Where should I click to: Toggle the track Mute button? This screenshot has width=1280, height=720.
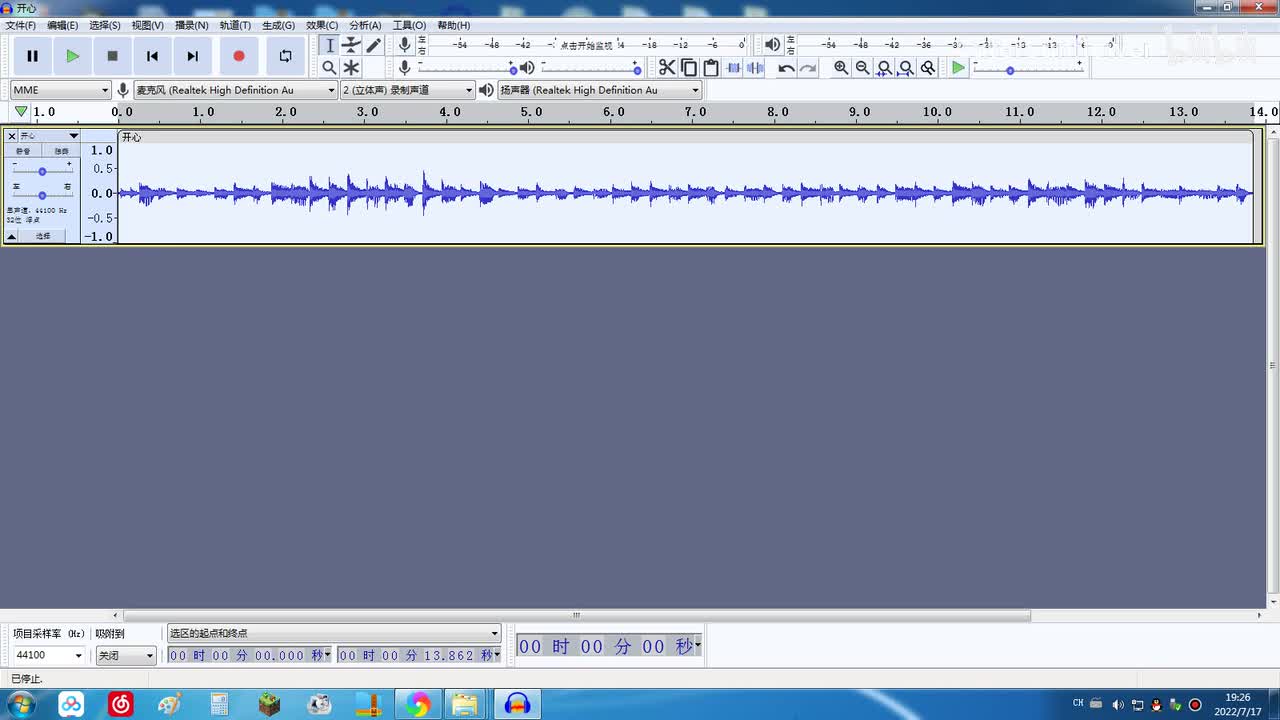point(23,151)
